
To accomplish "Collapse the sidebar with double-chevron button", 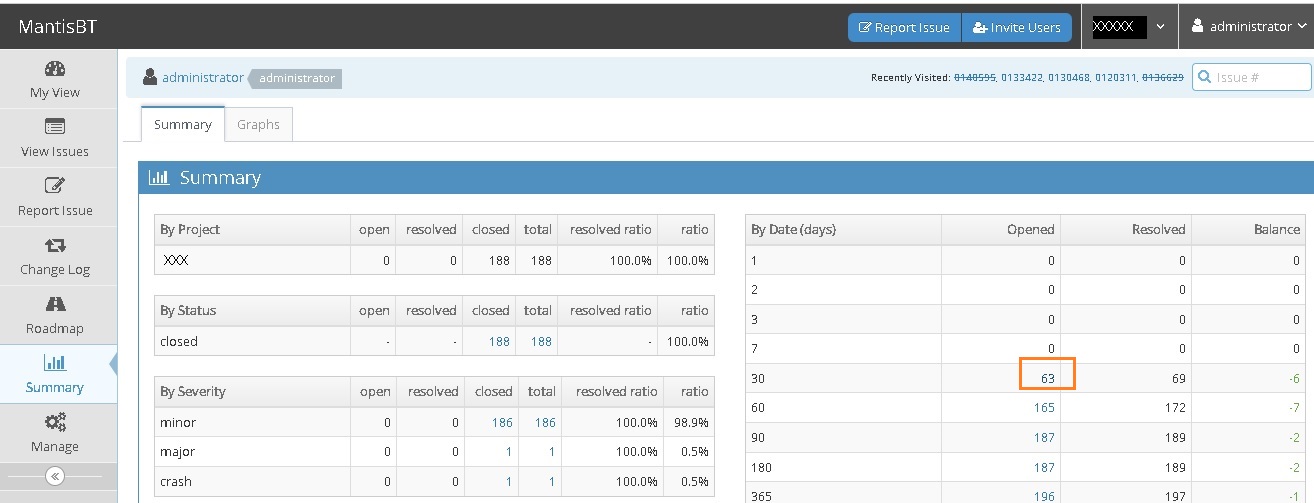I will tap(55, 476).
